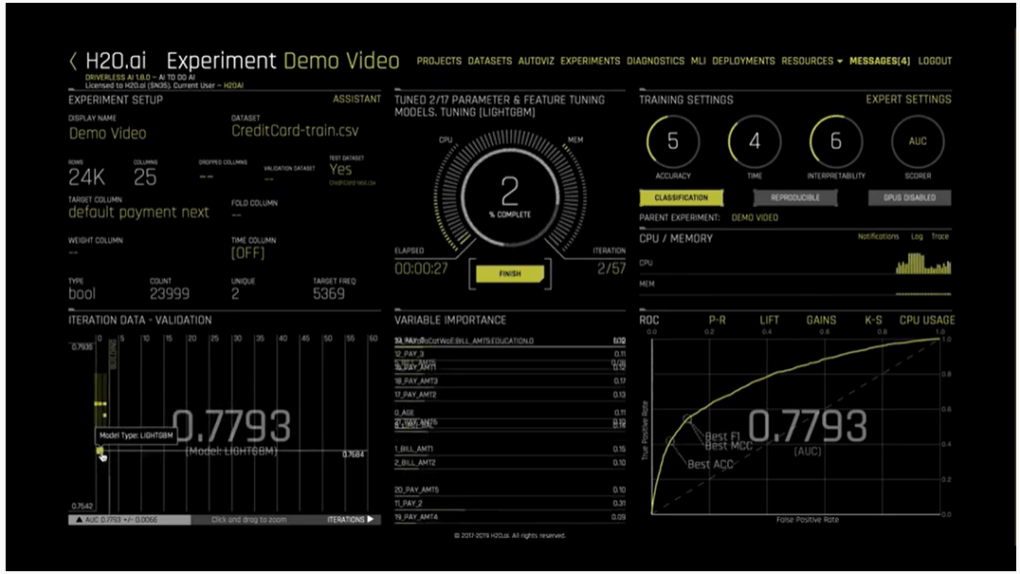Open the AUC scorer dial
The width and height of the screenshot is (1020, 574).
coord(917,141)
